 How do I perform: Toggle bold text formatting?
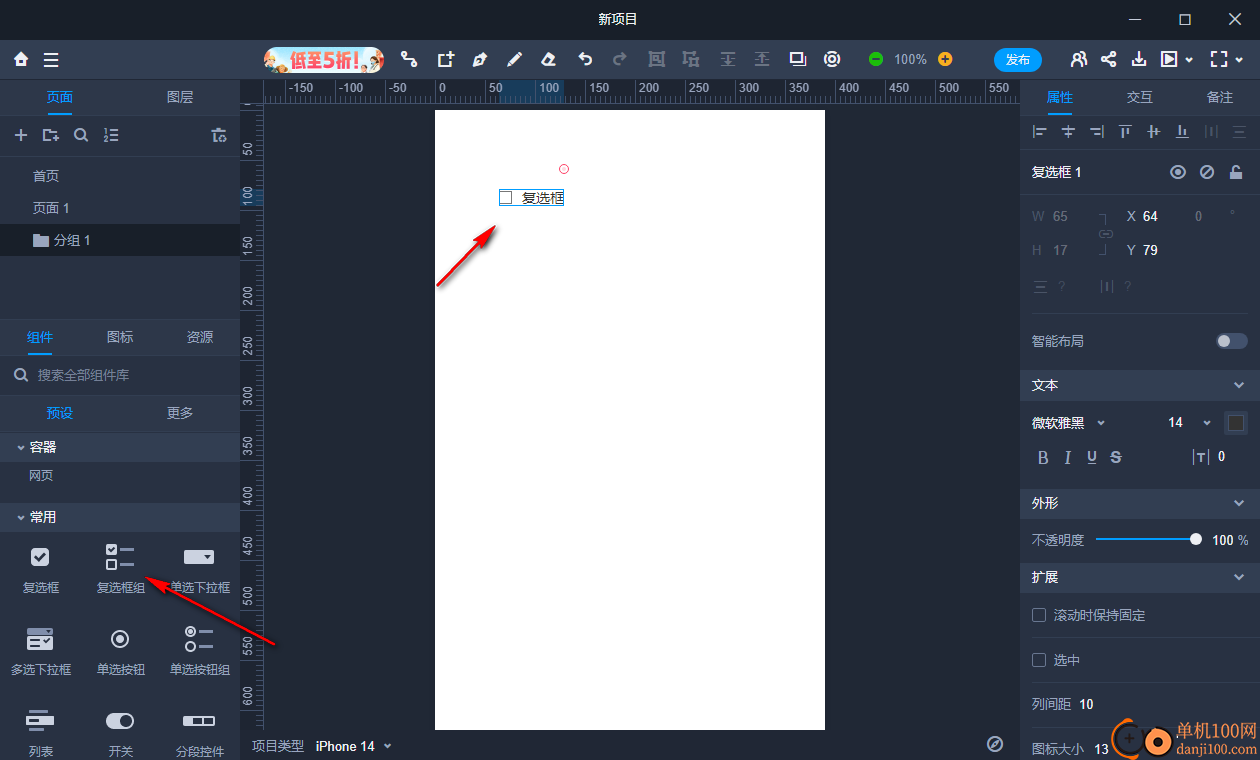(x=1043, y=457)
